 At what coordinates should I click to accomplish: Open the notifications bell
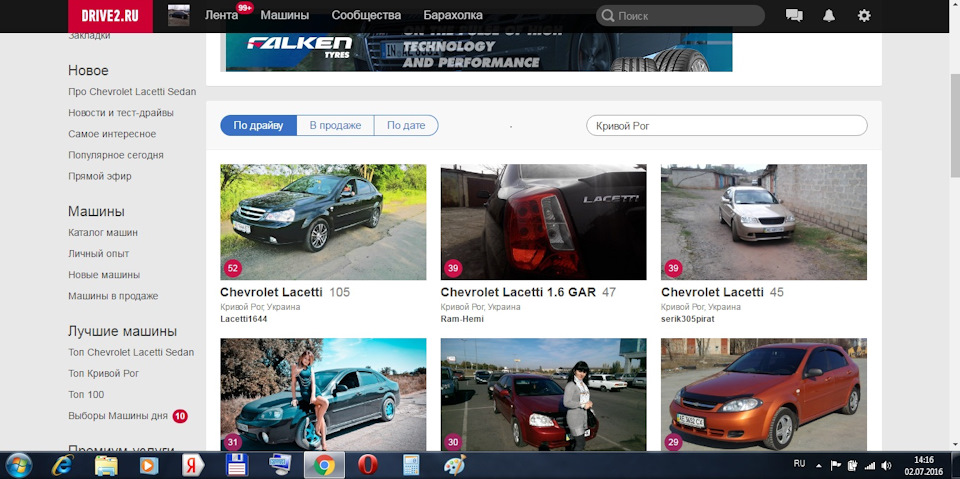[829, 16]
